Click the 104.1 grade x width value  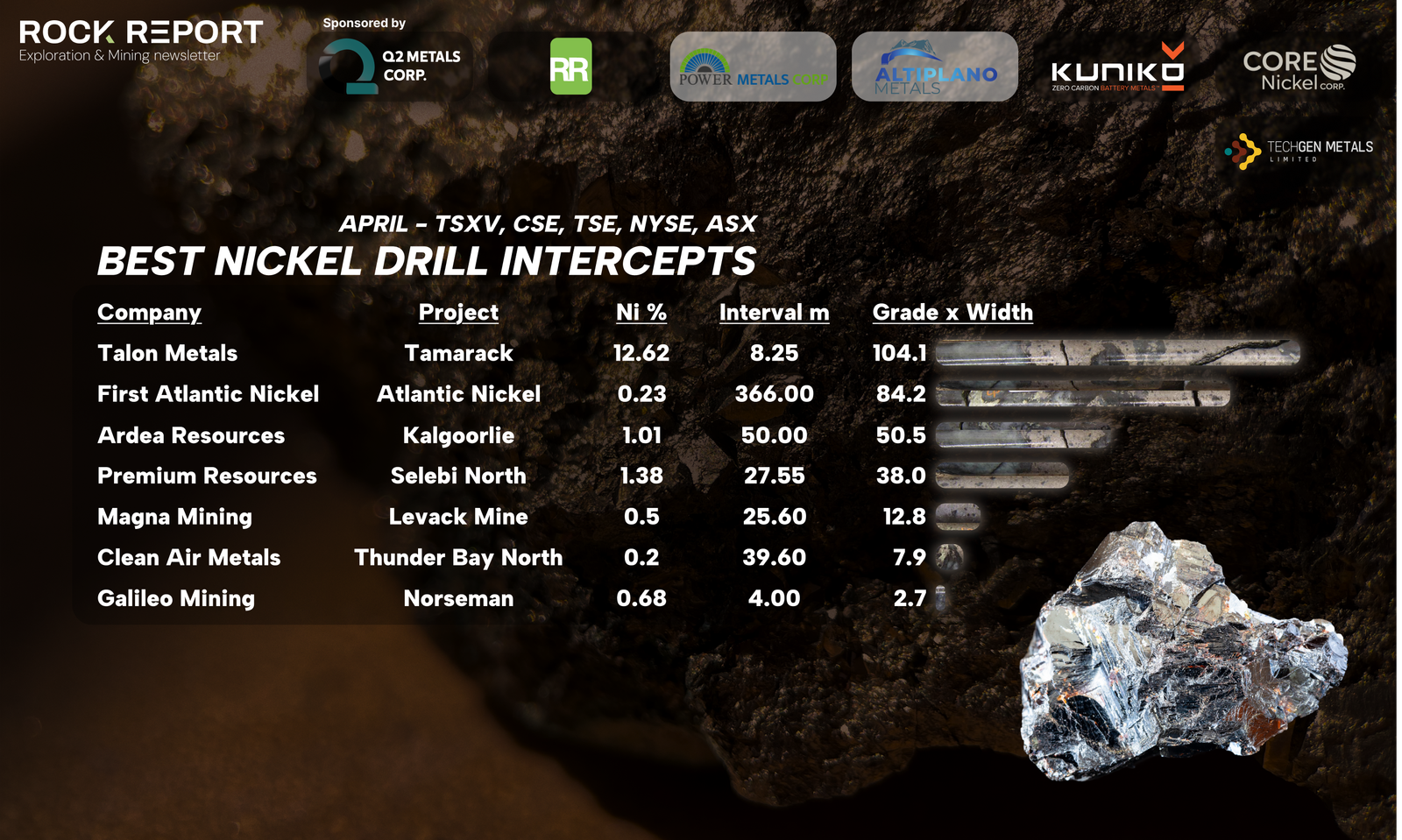click(x=900, y=353)
